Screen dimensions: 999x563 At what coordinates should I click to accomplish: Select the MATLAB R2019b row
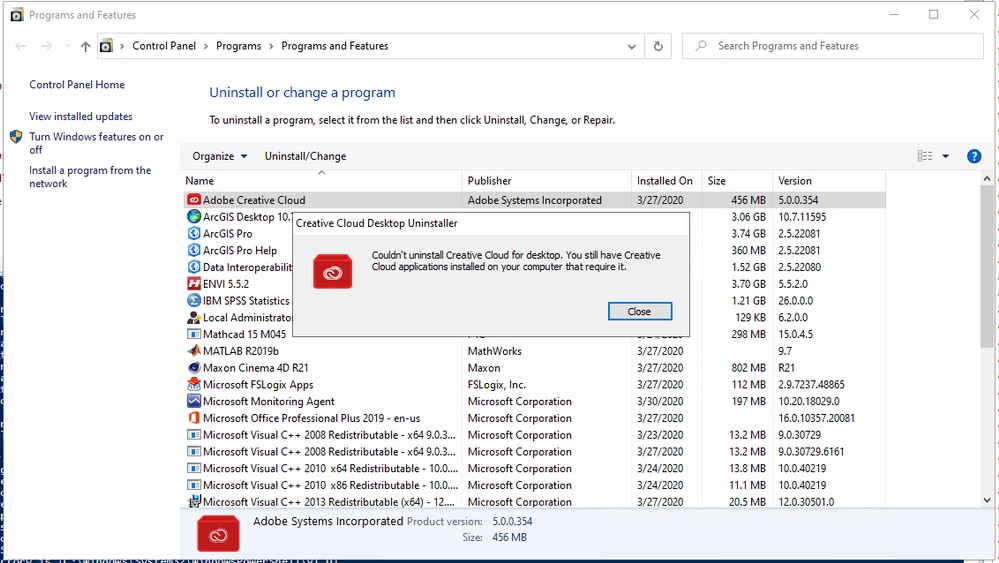(535, 351)
